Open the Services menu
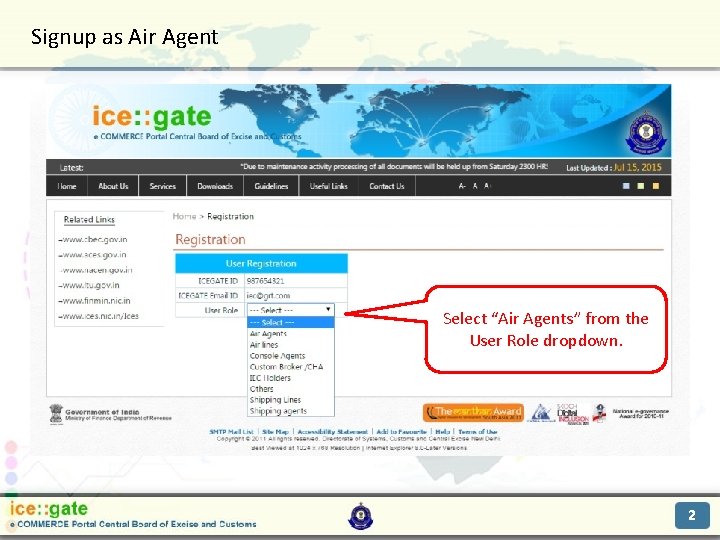 163,186
